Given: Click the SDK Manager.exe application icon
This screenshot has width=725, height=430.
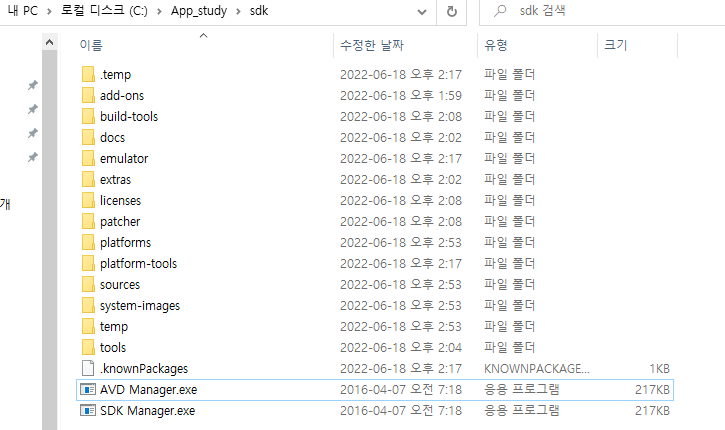Looking at the screenshot, I should click(x=88, y=411).
